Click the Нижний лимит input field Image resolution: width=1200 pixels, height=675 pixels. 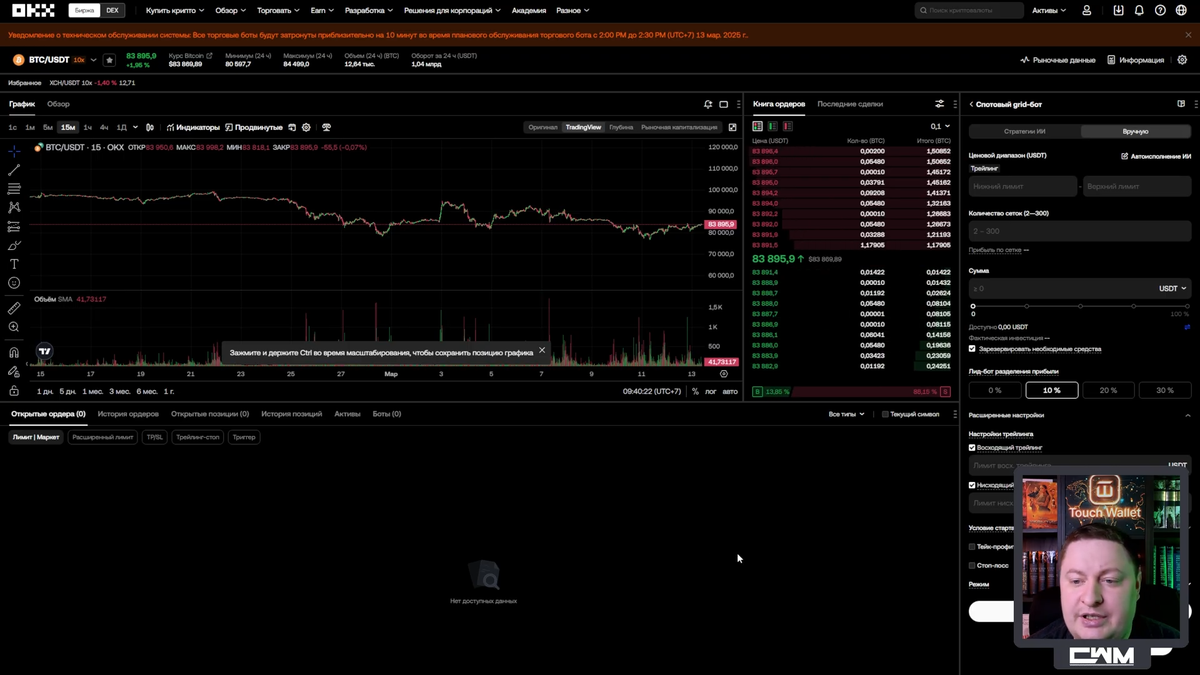coord(1023,187)
